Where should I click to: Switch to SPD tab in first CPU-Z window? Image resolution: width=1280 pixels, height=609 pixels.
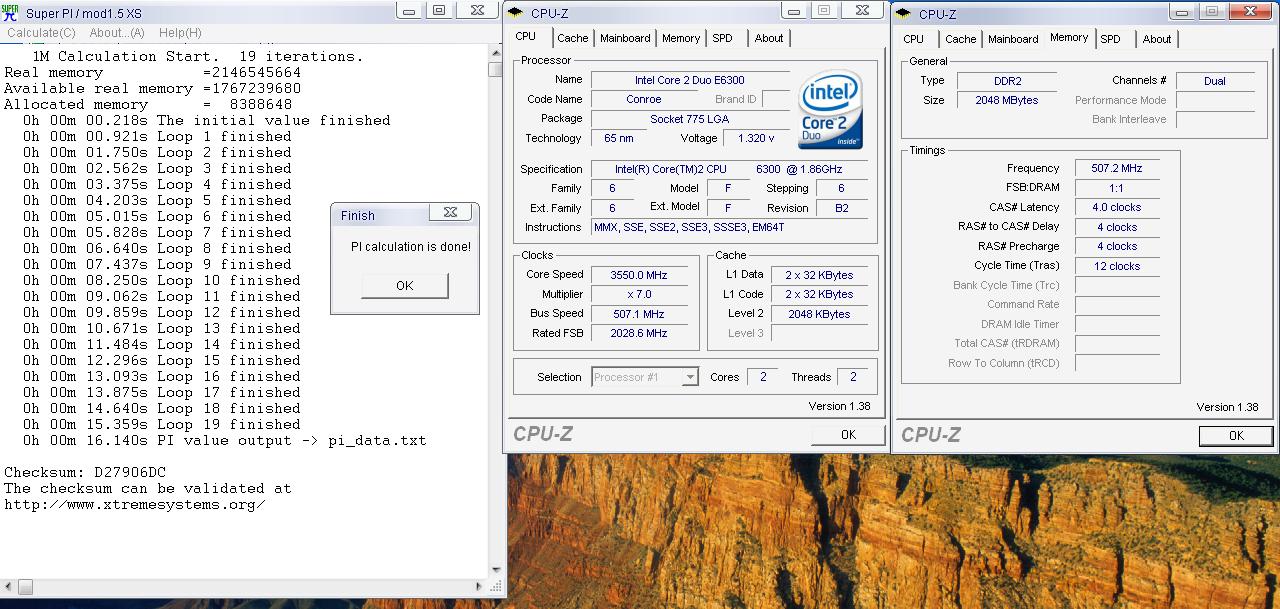click(x=722, y=38)
